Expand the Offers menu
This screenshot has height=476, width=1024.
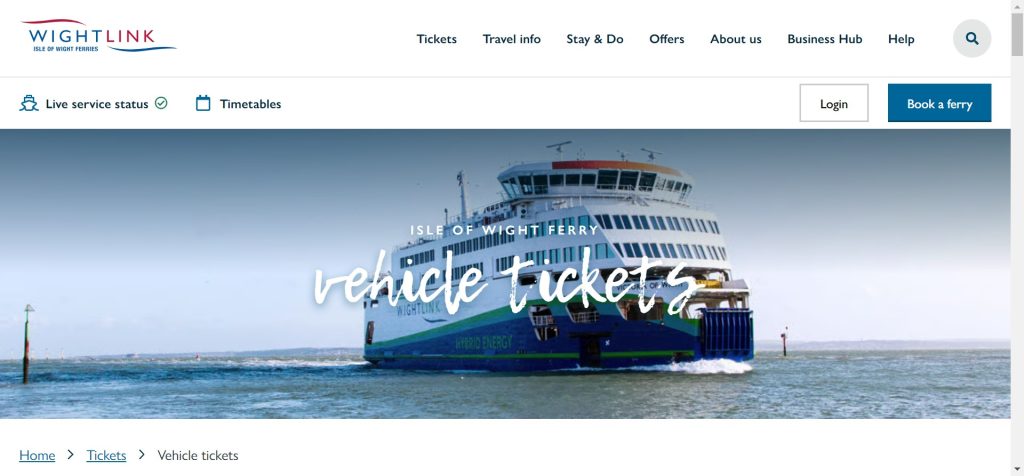[666, 39]
